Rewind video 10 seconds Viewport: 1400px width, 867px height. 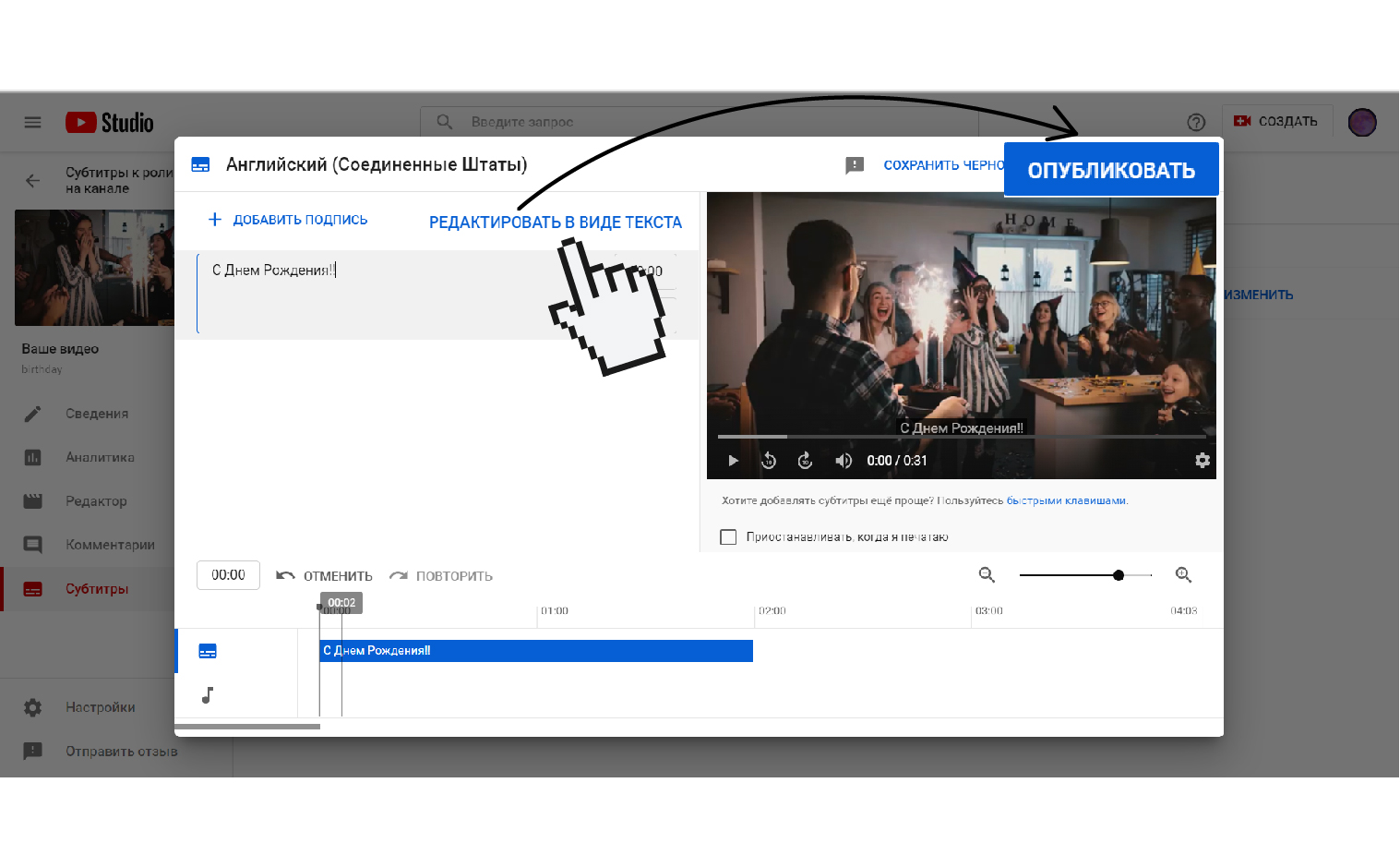coord(769,461)
